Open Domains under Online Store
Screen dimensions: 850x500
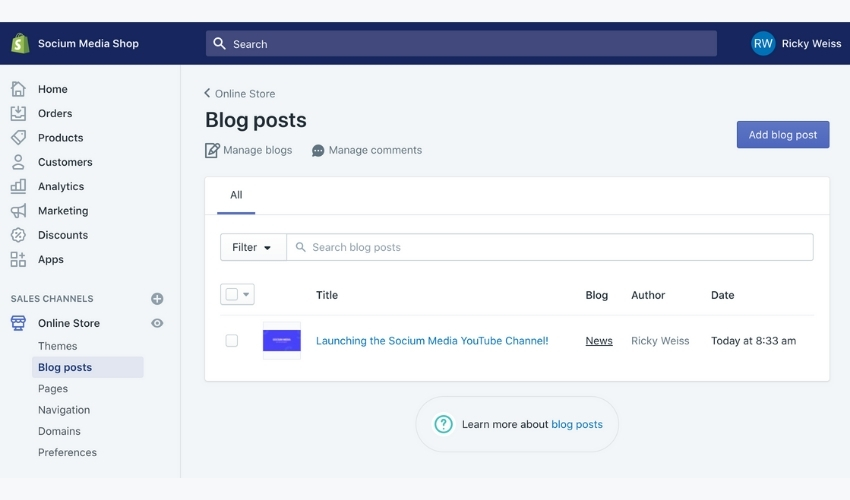(59, 431)
